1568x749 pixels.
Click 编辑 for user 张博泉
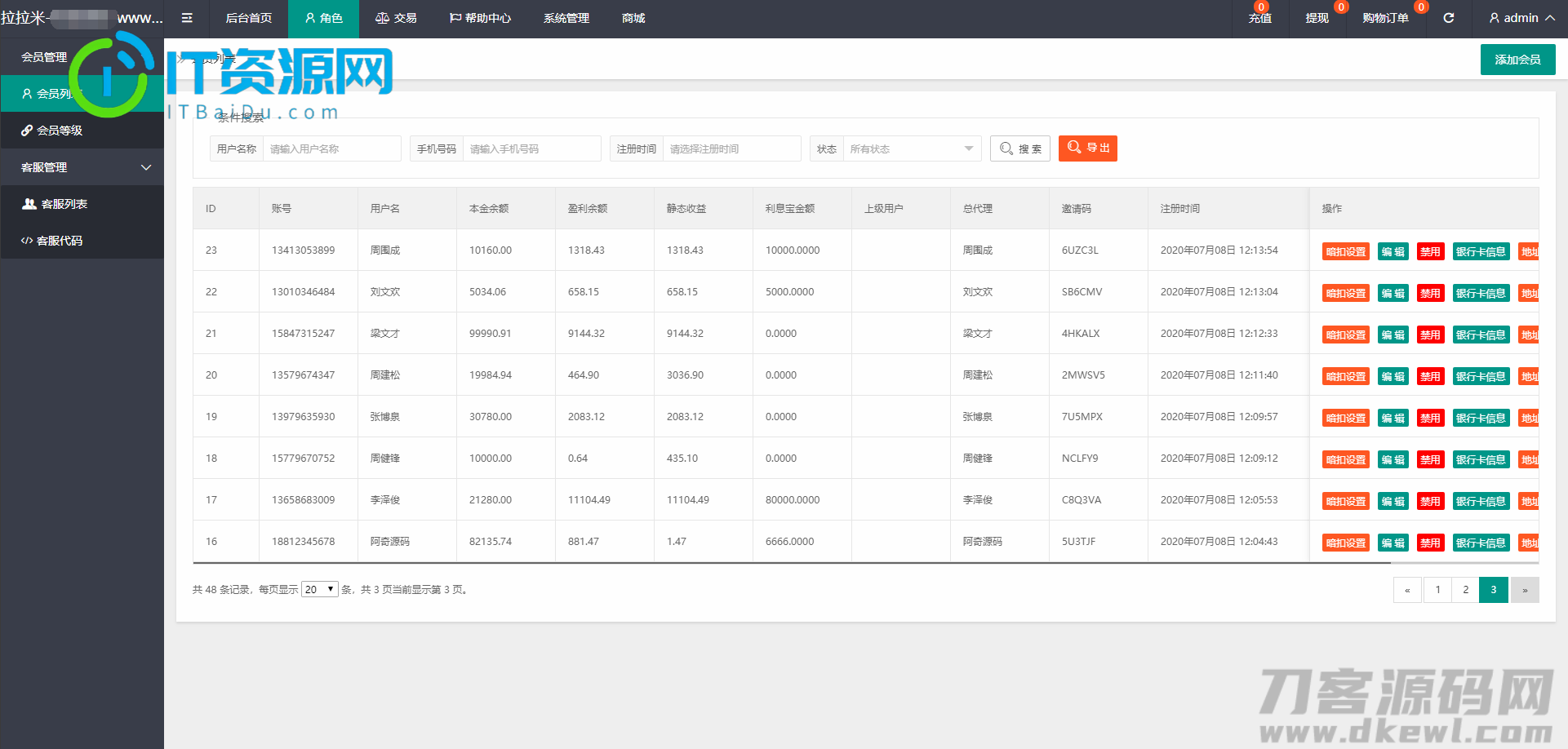click(1393, 418)
